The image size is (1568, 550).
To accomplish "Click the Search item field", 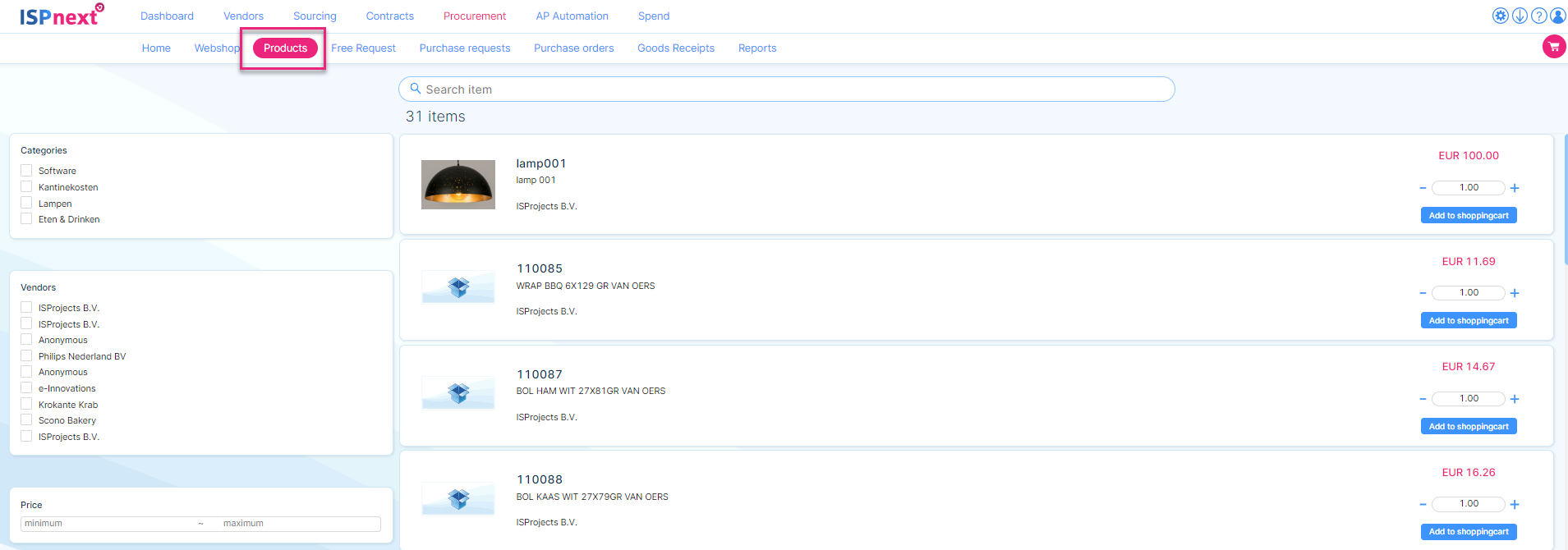I will click(786, 89).
